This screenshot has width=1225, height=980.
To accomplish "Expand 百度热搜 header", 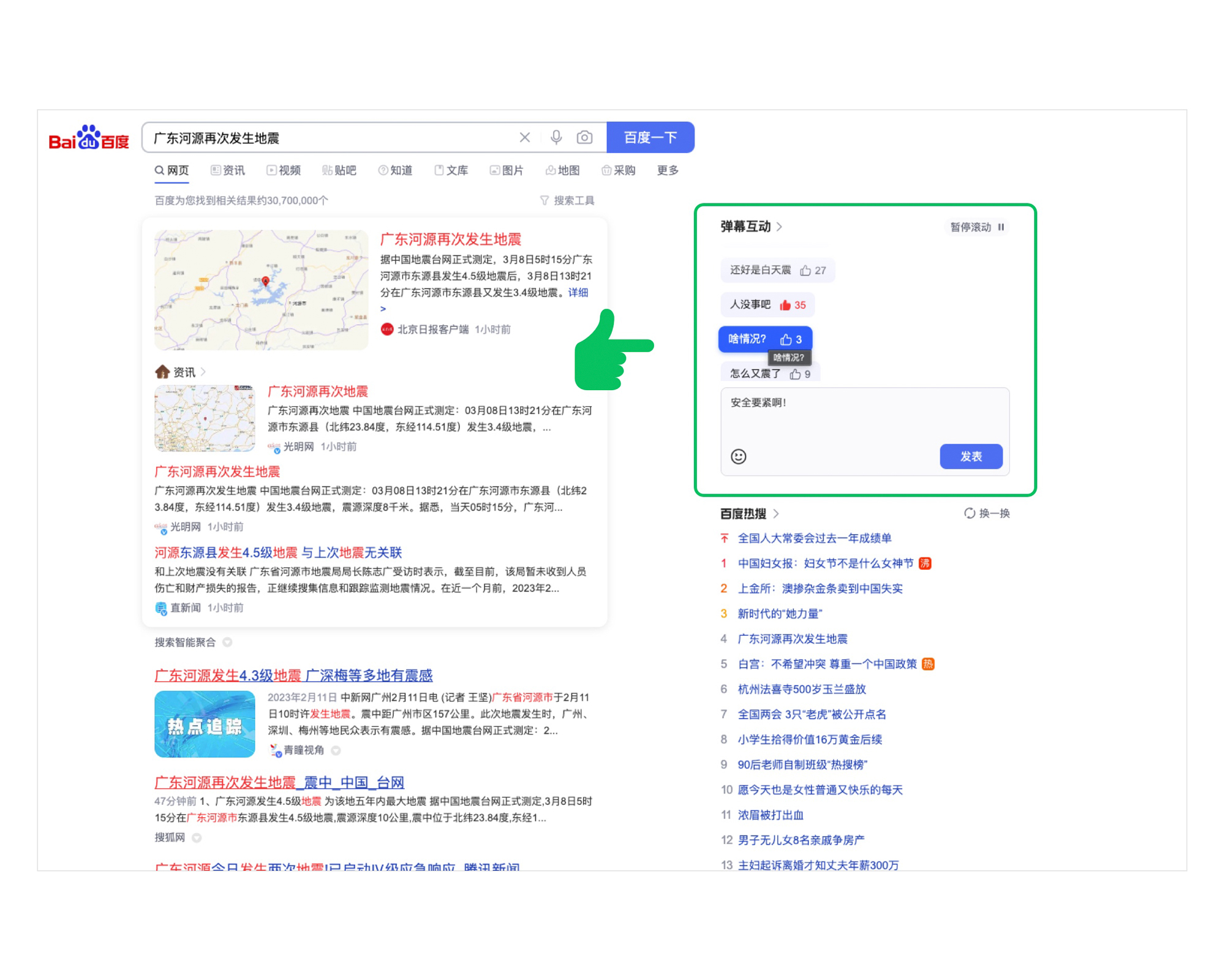I will click(x=749, y=513).
